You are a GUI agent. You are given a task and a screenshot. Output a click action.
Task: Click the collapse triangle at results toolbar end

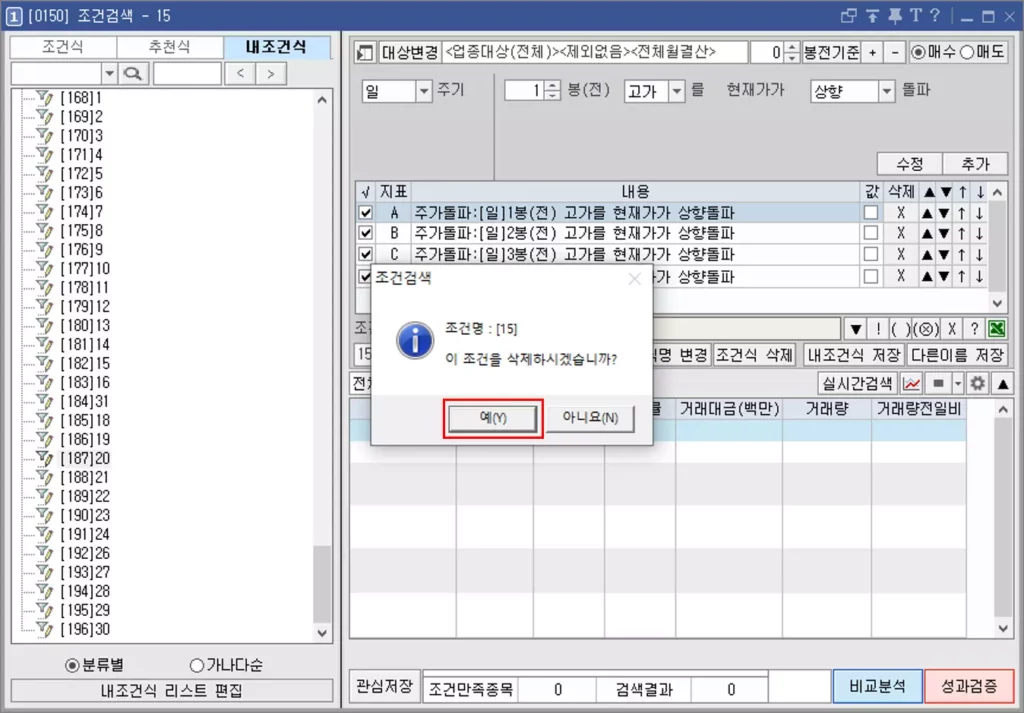pyautogui.click(x=1002, y=383)
